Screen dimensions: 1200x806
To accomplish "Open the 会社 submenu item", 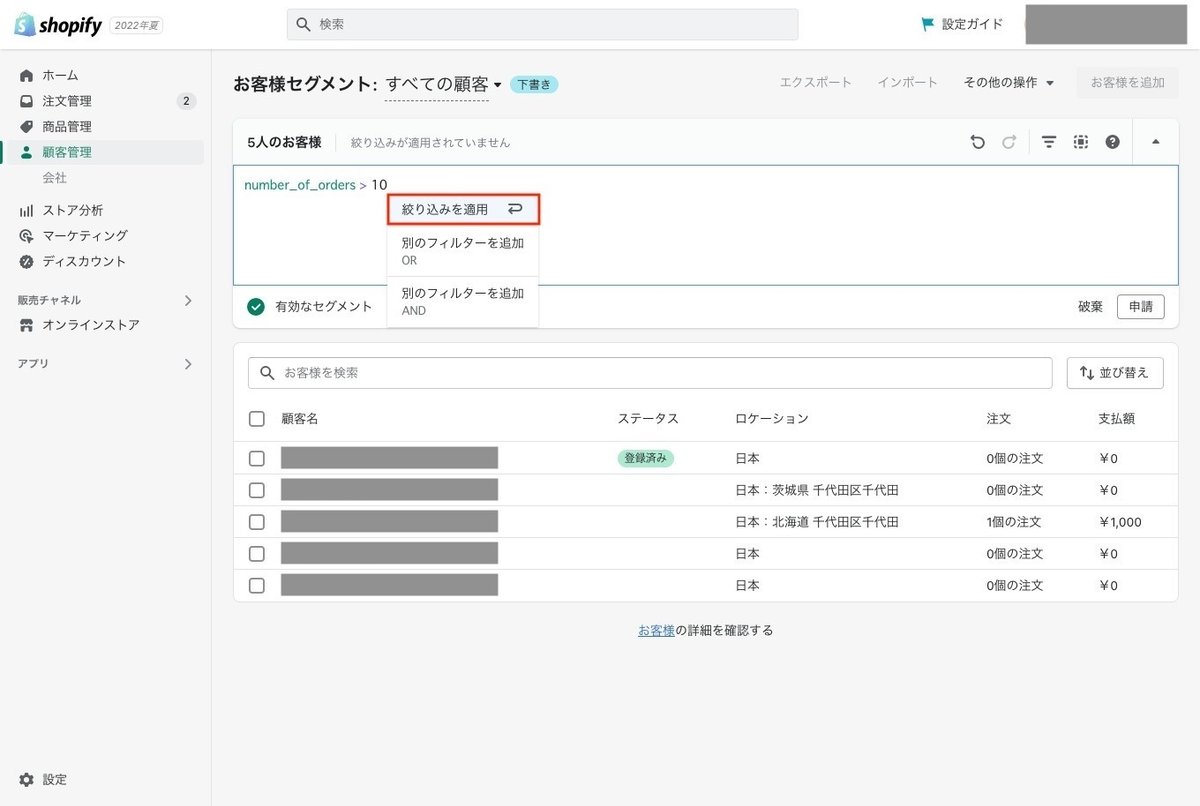I will [55, 178].
